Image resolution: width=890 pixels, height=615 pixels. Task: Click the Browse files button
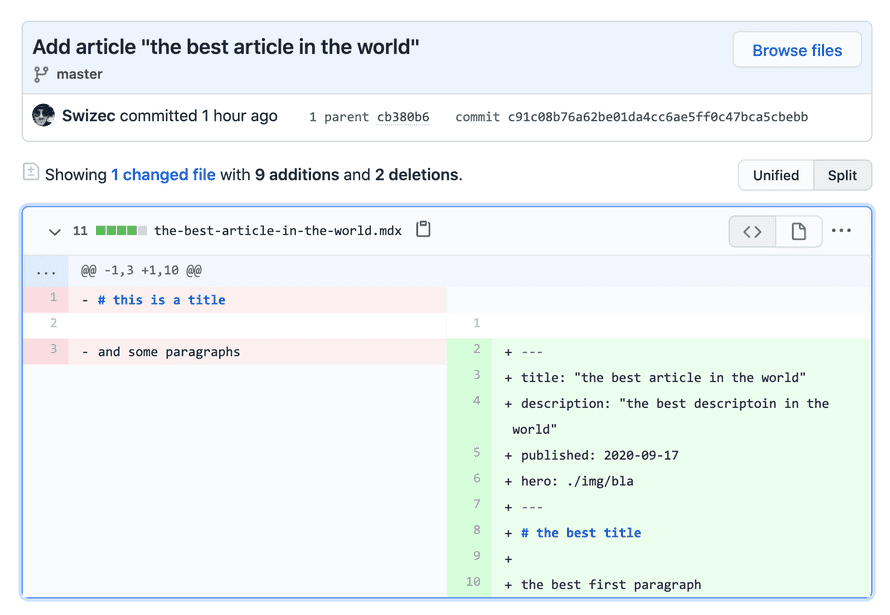click(x=797, y=50)
